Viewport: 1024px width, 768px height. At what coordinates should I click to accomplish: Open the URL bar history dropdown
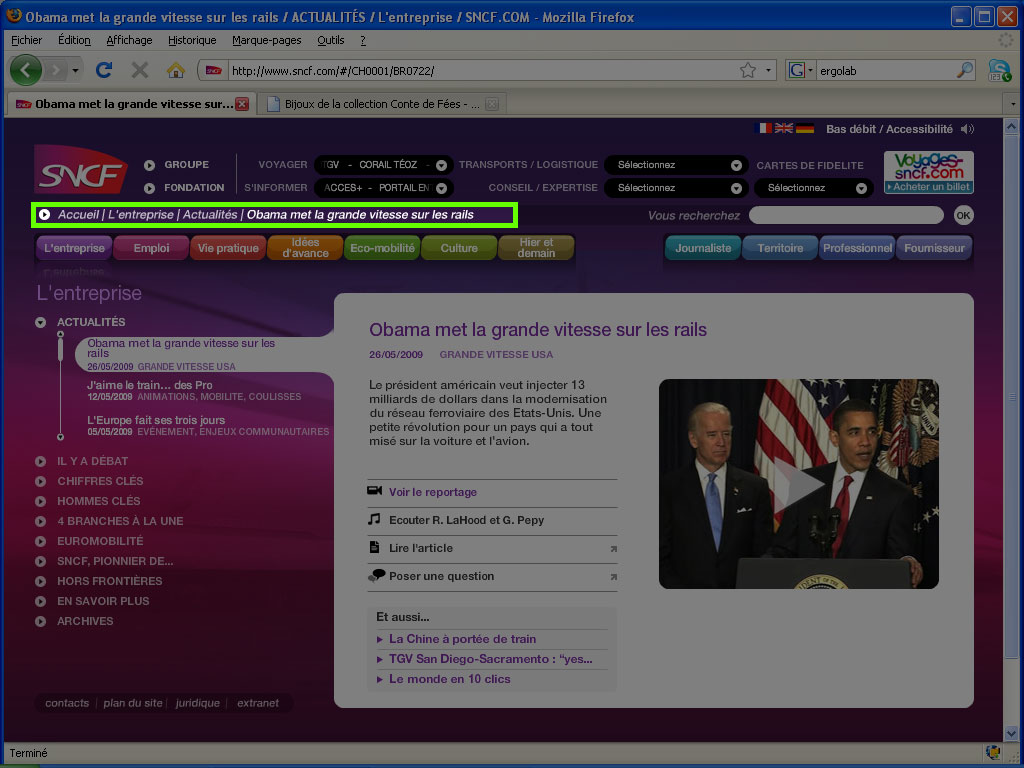click(768, 70)
